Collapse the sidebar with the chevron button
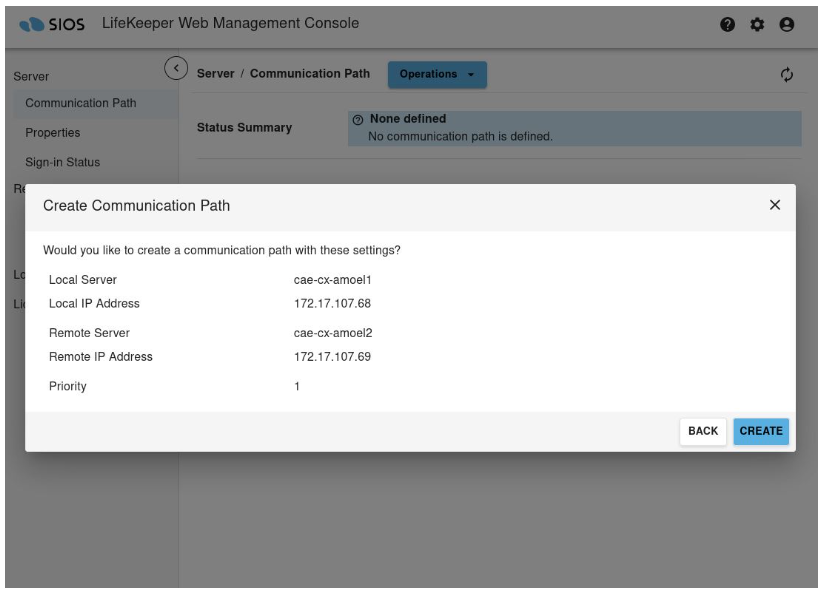Screen dimensions: 824x594 176,68
